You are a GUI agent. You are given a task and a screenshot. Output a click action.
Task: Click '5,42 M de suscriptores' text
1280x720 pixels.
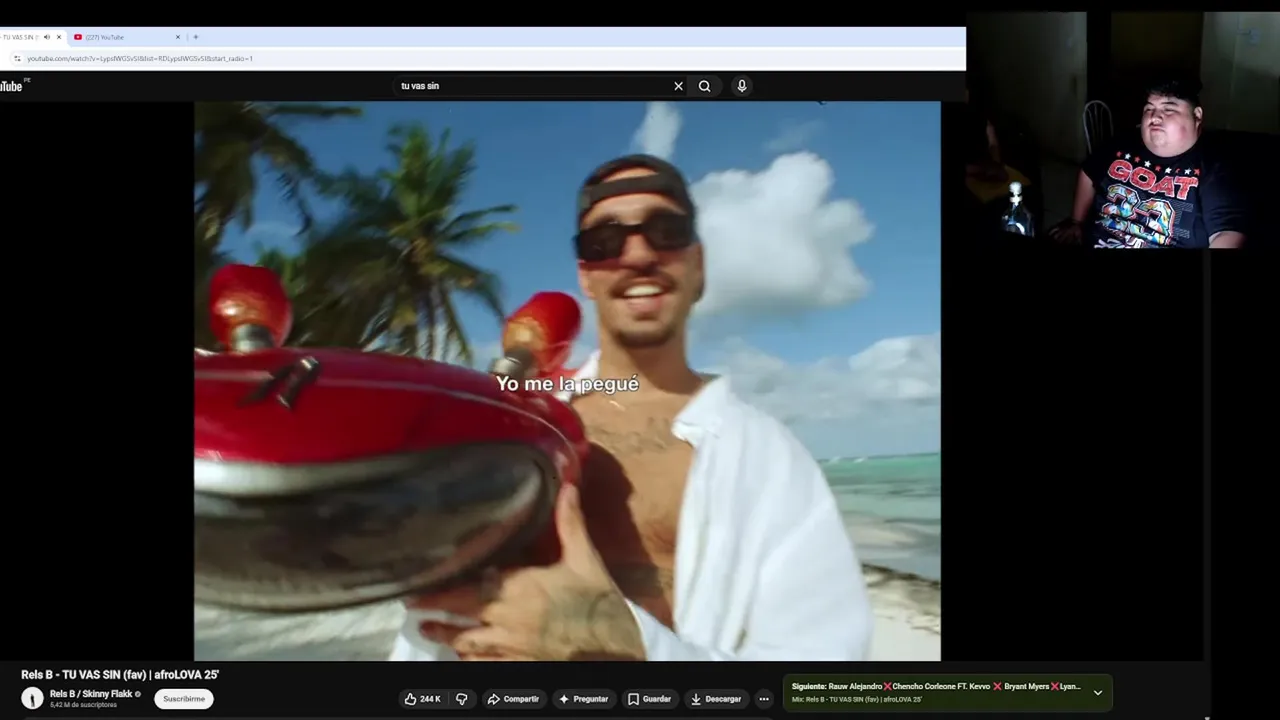tap(83, 705)
